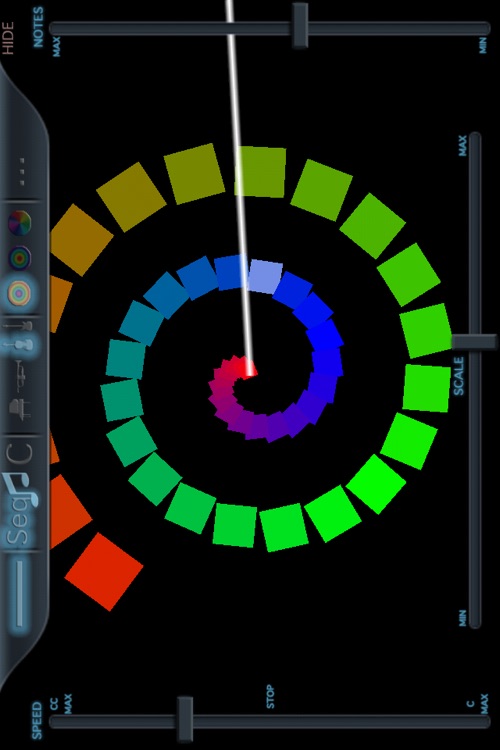The height and width of the screenshot is (750, 500).
Task: Click the glowing line button in toolbar
Action: [19, 594]
